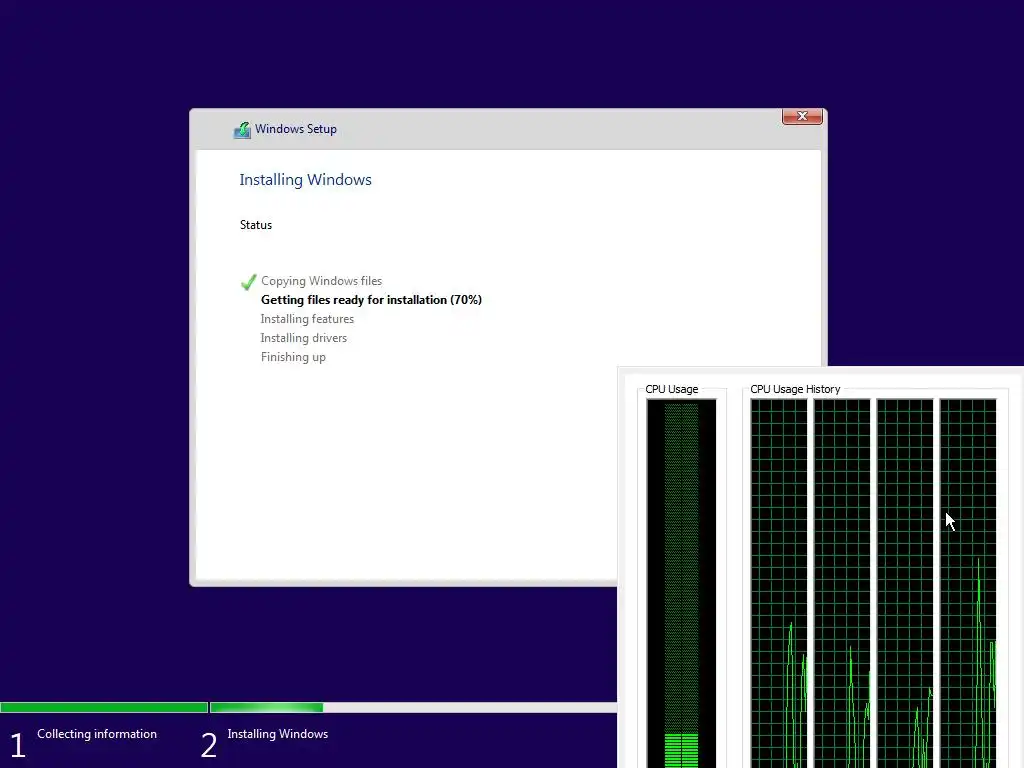The image size is (1024, 768).
Task: Click the 'CPU Usage History' group label
Action: coord(795,389)
